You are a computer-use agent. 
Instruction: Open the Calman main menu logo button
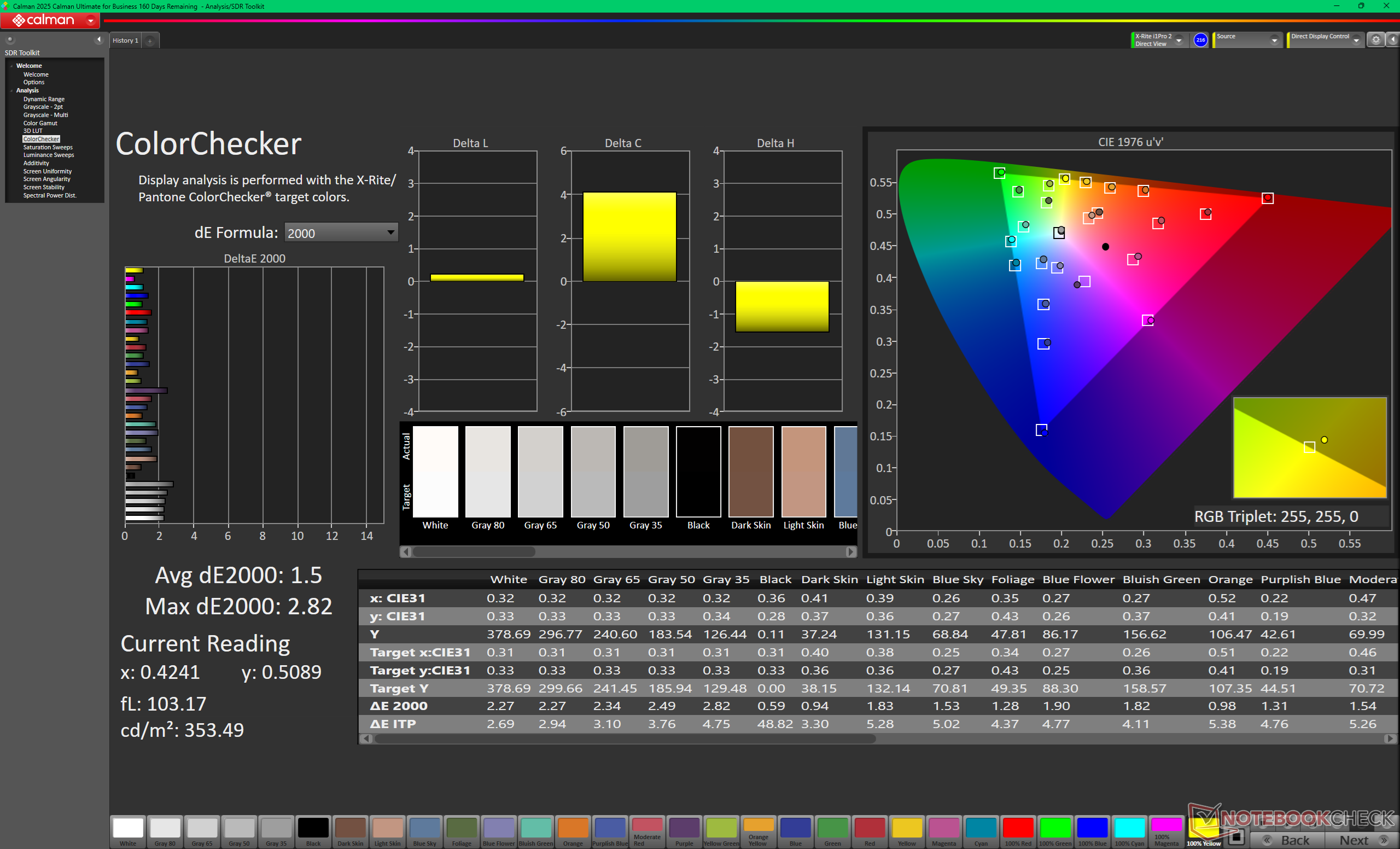[x=50, y=20]
